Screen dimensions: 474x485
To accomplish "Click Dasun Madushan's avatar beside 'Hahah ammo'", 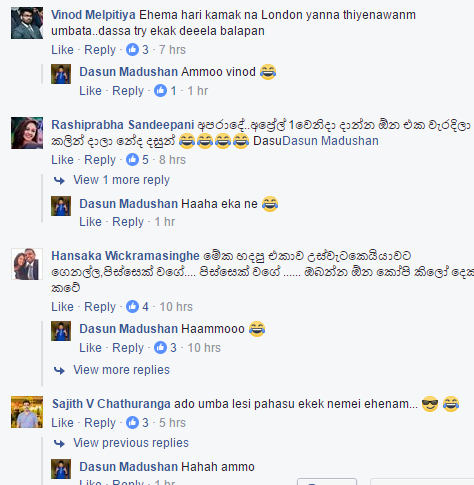I will [61, 469].
